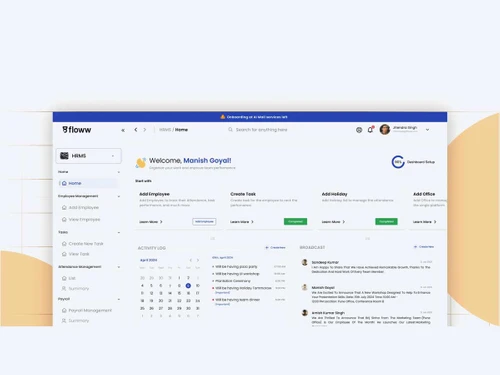Click Completed button on Add Holiday card
Image resolution: width=500 pixels, height=375 pixels.
[x=386, y=222]
